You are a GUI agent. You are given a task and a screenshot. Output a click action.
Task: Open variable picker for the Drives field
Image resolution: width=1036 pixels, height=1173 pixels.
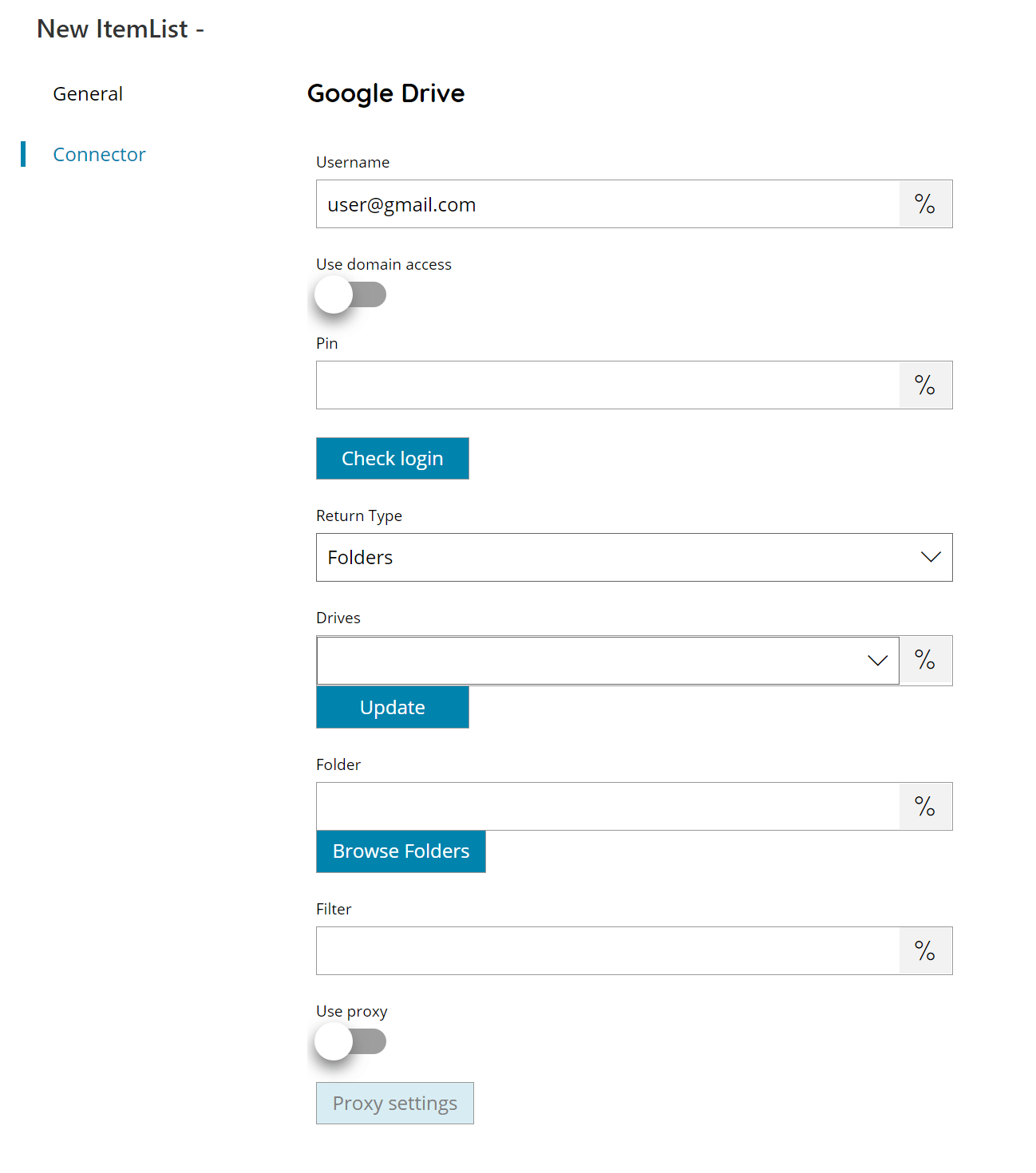[926, 660]
